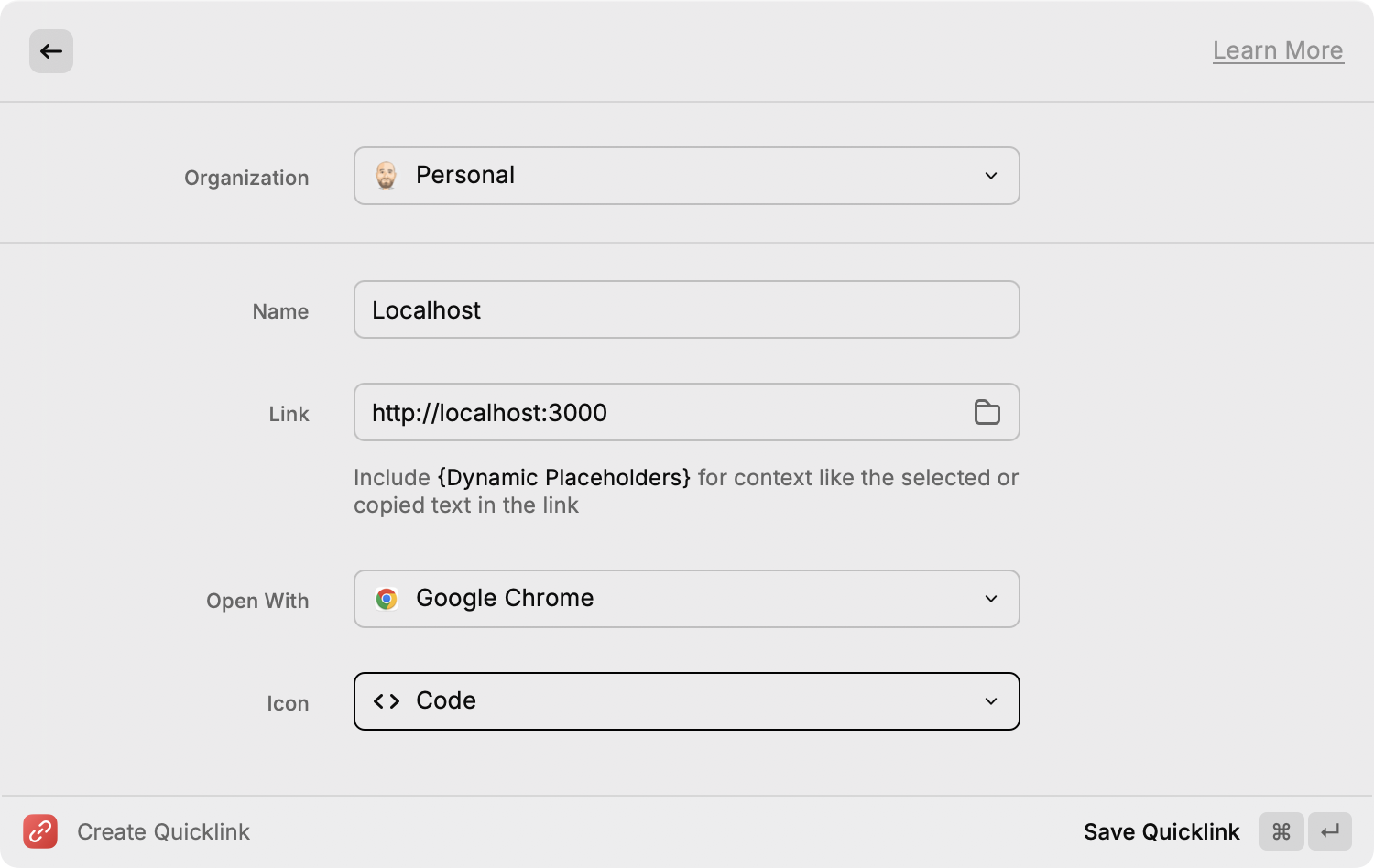Click the Google Chrome browser icon

[387, 599]
